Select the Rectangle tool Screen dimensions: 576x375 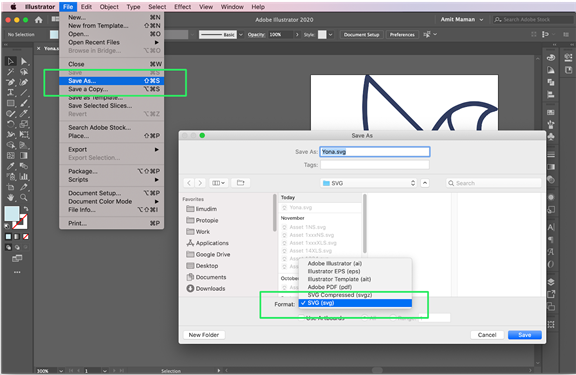pos(11,103)
